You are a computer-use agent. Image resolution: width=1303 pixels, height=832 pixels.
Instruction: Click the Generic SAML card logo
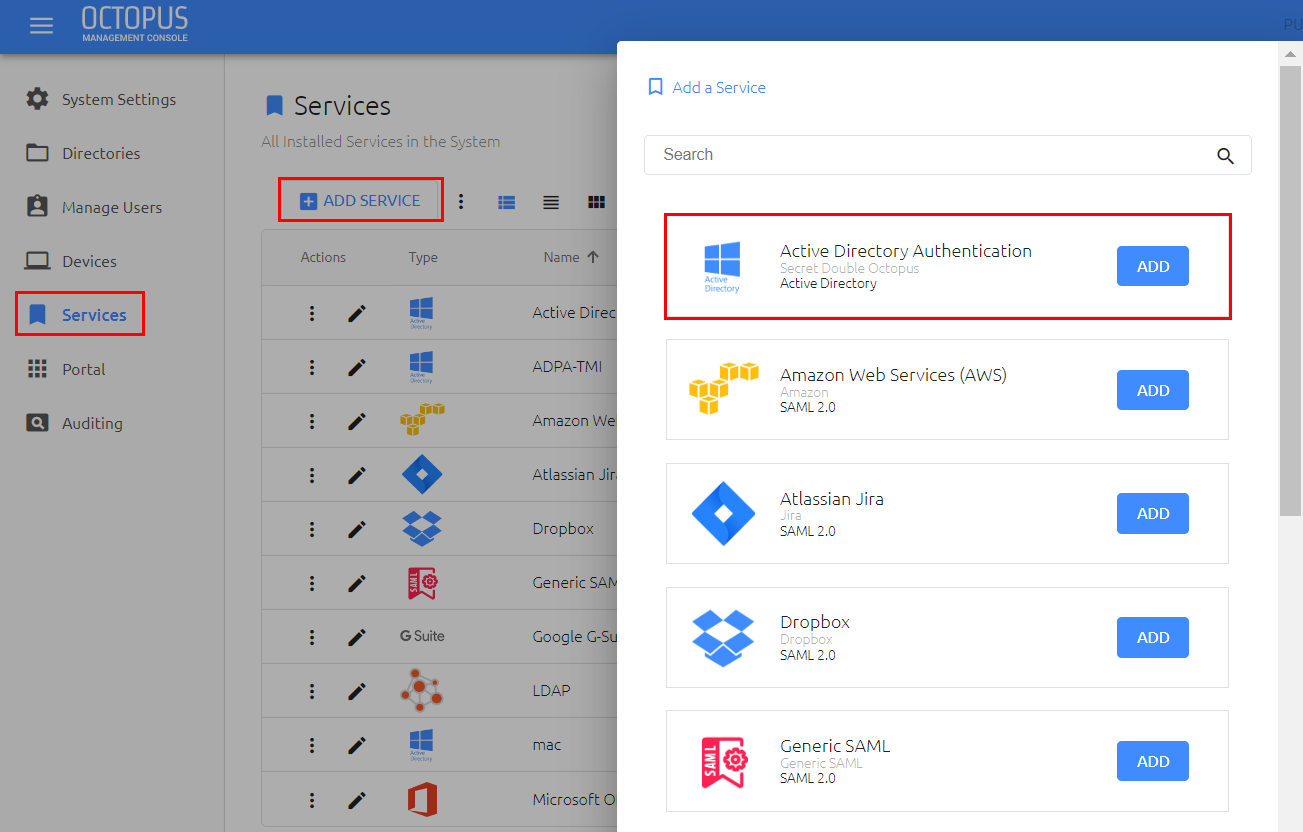coord(723,761)
